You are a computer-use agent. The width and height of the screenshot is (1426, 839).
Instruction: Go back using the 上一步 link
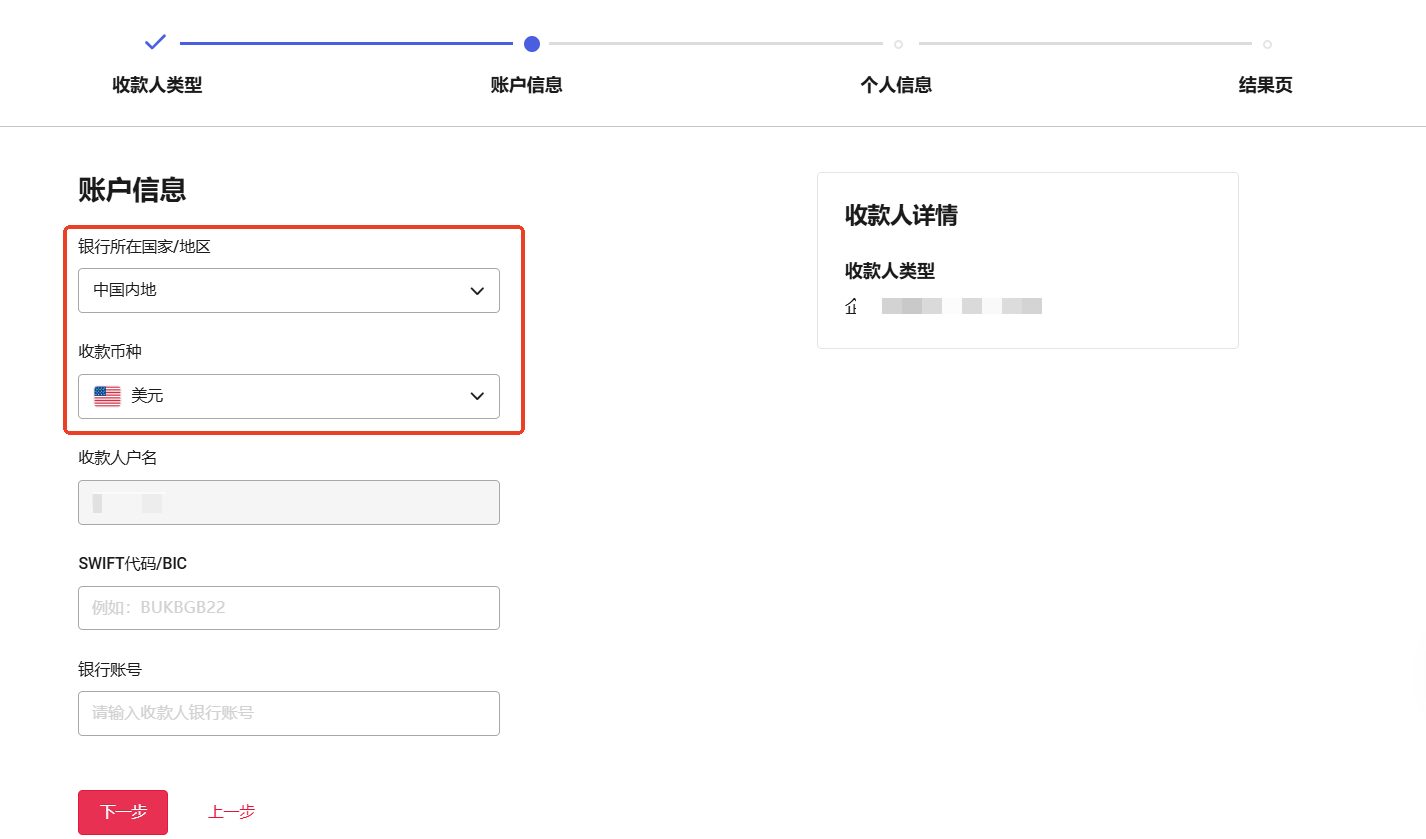231,812
